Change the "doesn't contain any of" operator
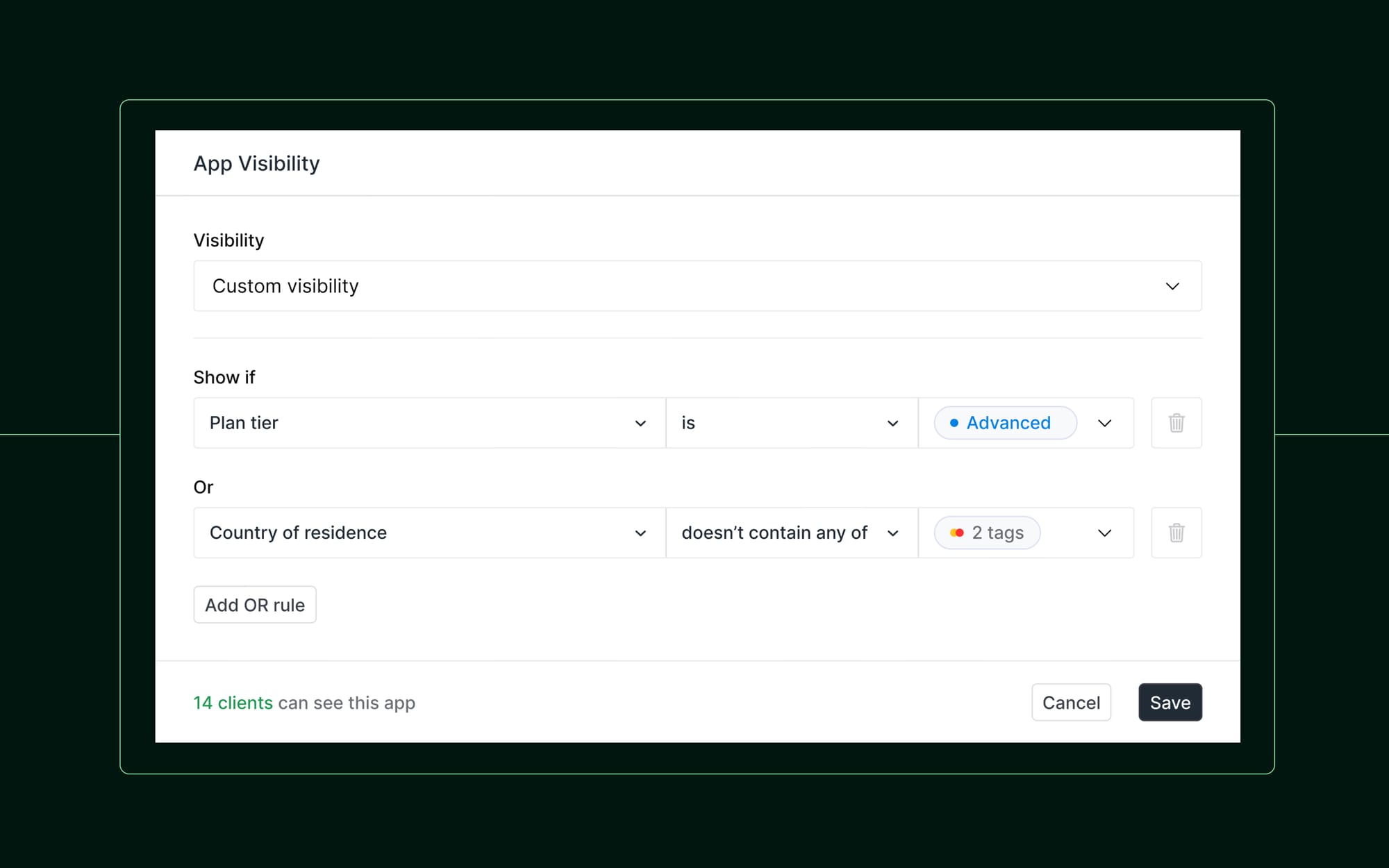Screen dimensions: 1389x868 point(792,533)
